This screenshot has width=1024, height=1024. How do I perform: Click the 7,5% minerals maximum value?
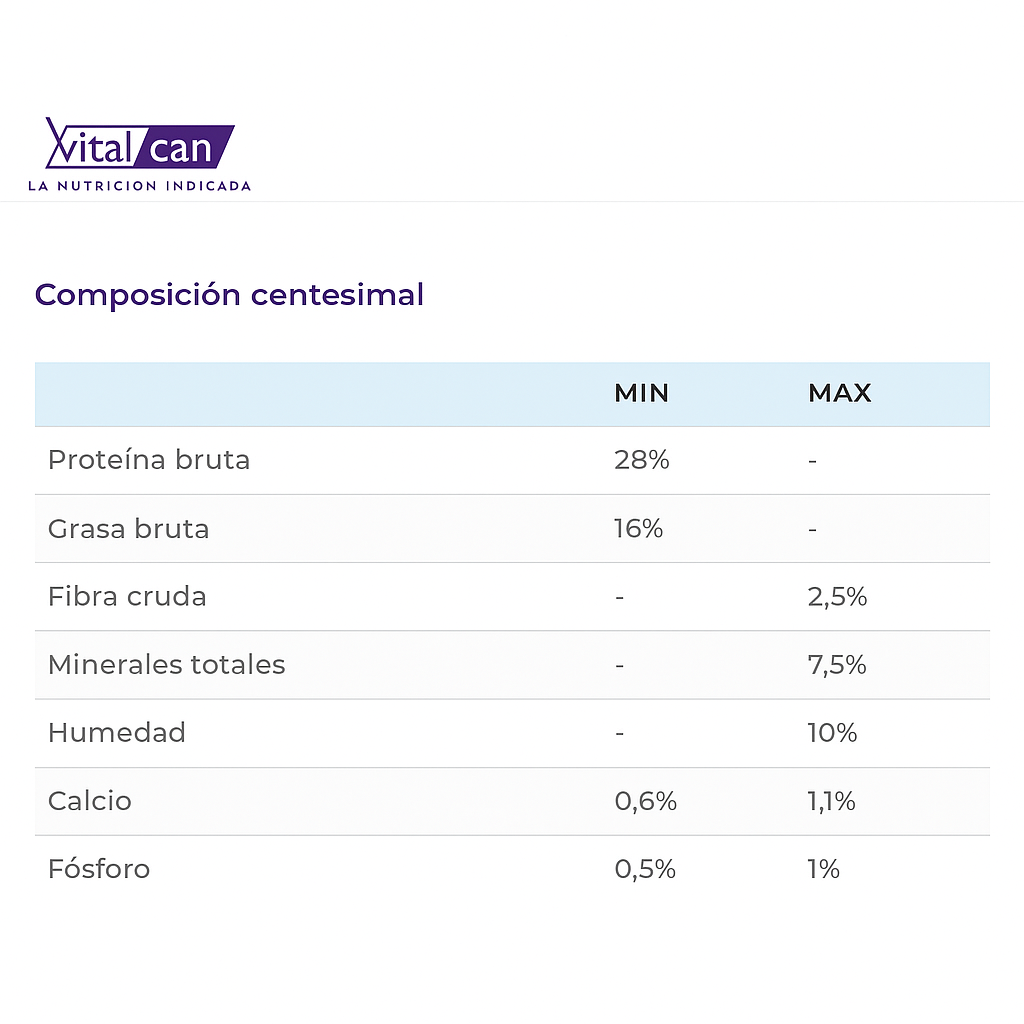(x=837, y=664)
